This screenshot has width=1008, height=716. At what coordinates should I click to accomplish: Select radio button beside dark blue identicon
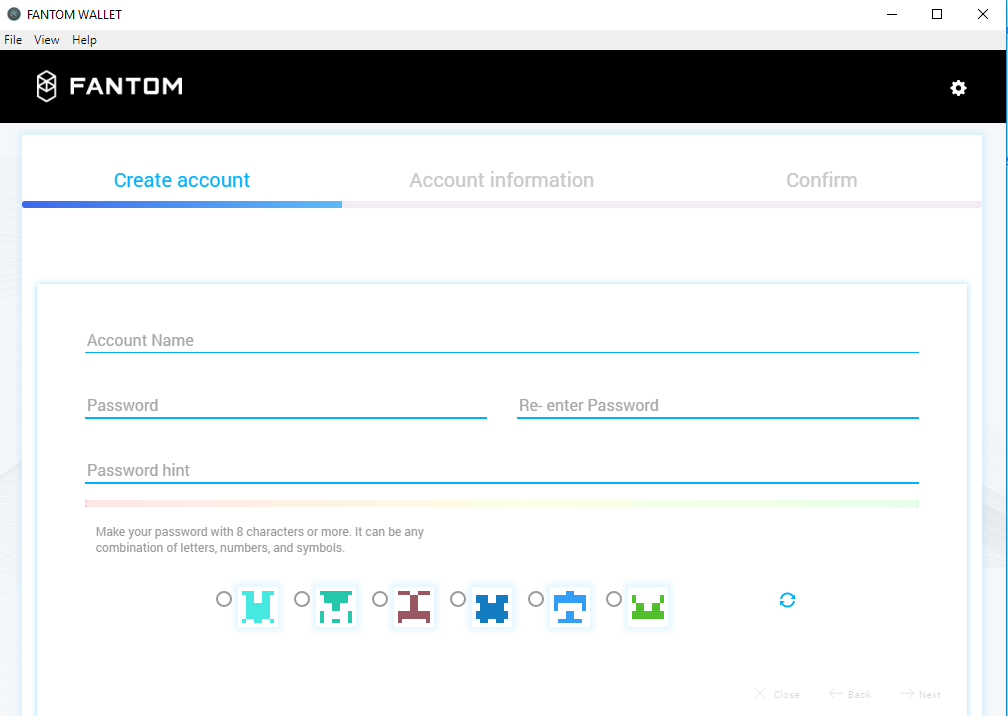pos(458,599)
